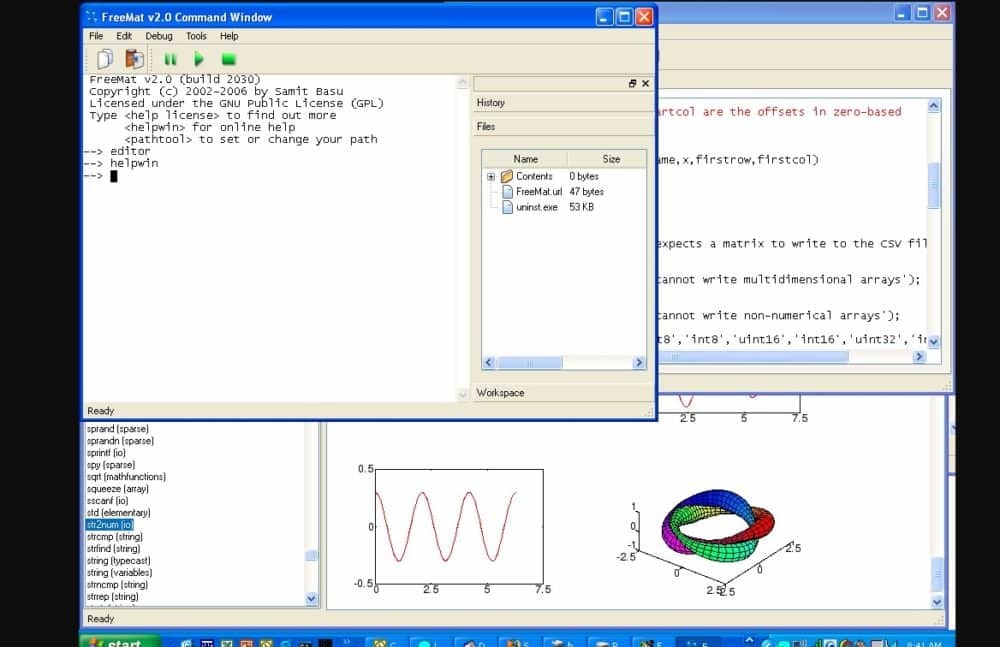Select uninst.exe in the Files list

pos(537,207)
